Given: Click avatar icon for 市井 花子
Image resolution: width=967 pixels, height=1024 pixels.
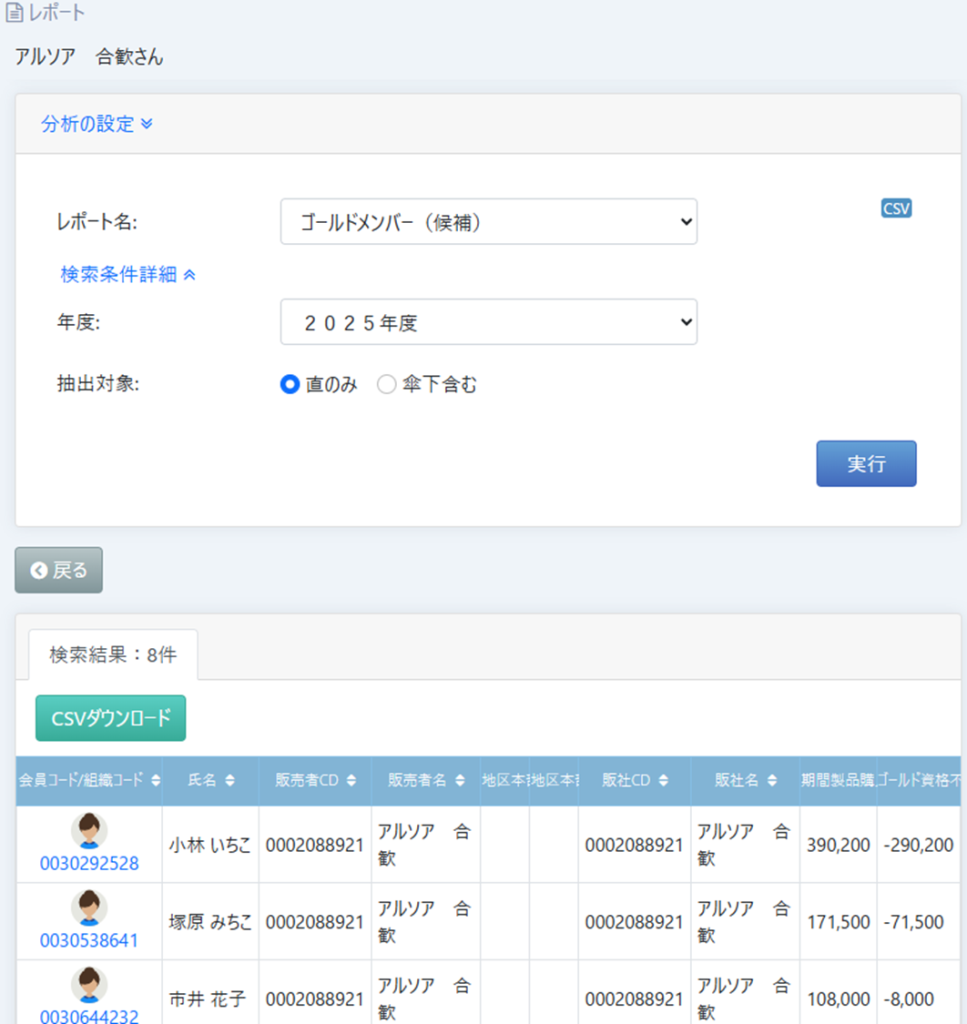Looking at the screenshot, I should [89, 985].
